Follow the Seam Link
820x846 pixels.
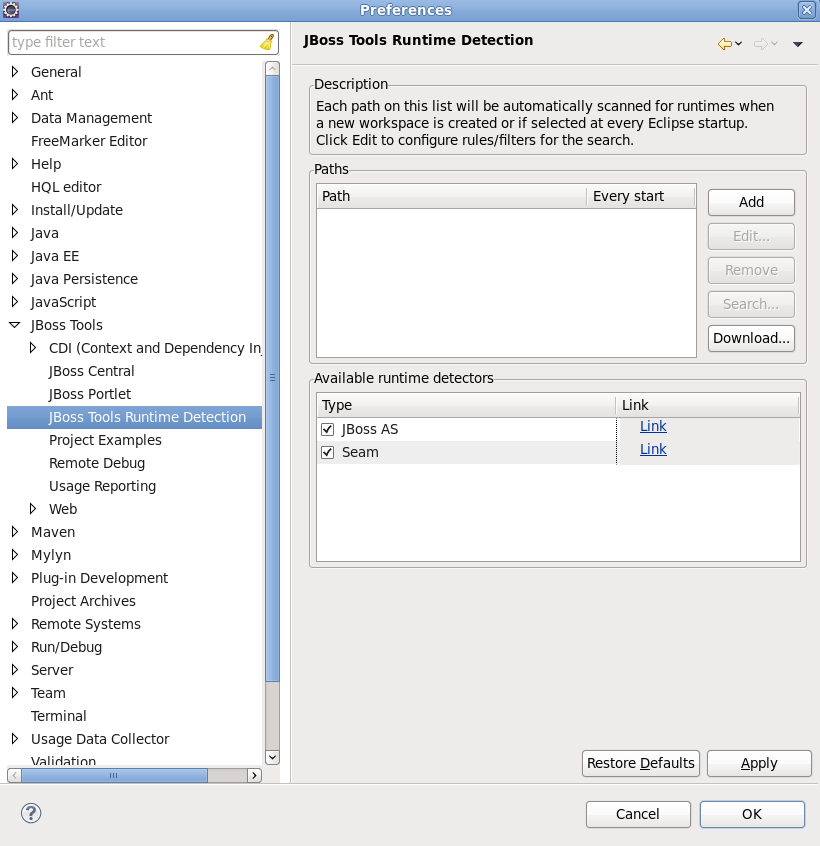coord(653,449)
